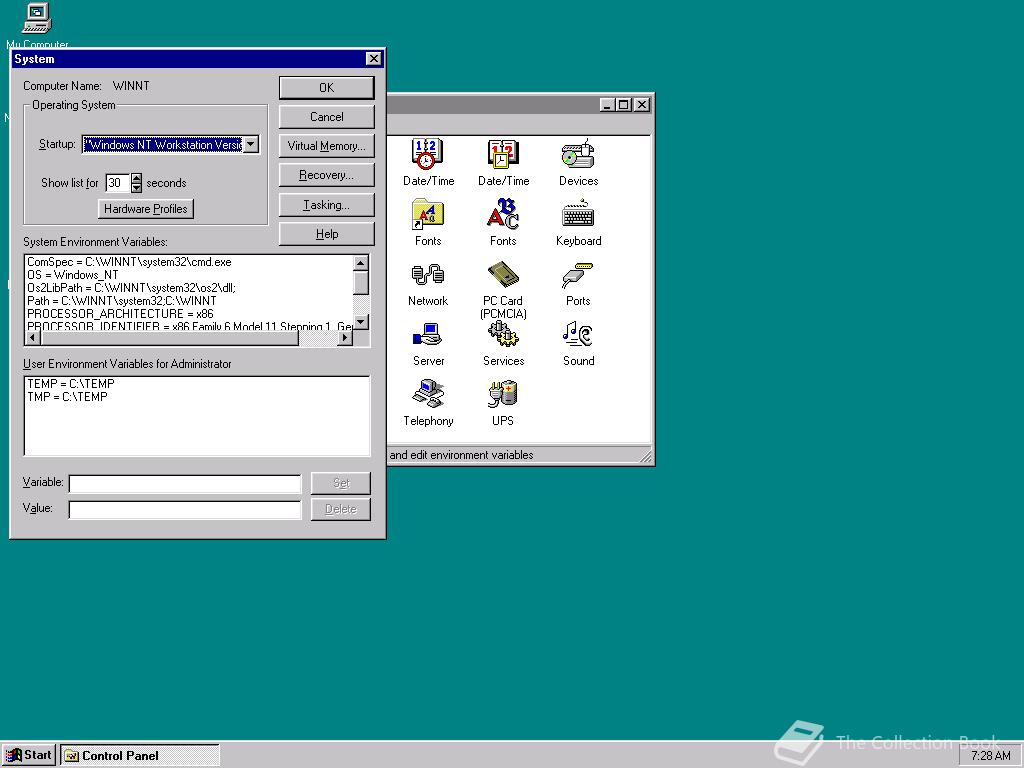Click the system variables scroll up arrow

[360, 263]
